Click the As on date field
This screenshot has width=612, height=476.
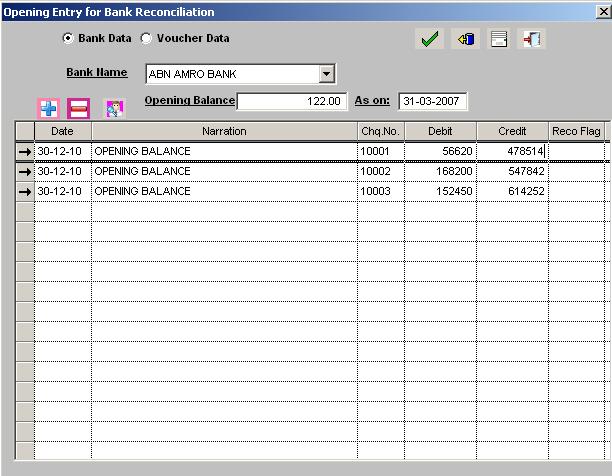(432, 101)
